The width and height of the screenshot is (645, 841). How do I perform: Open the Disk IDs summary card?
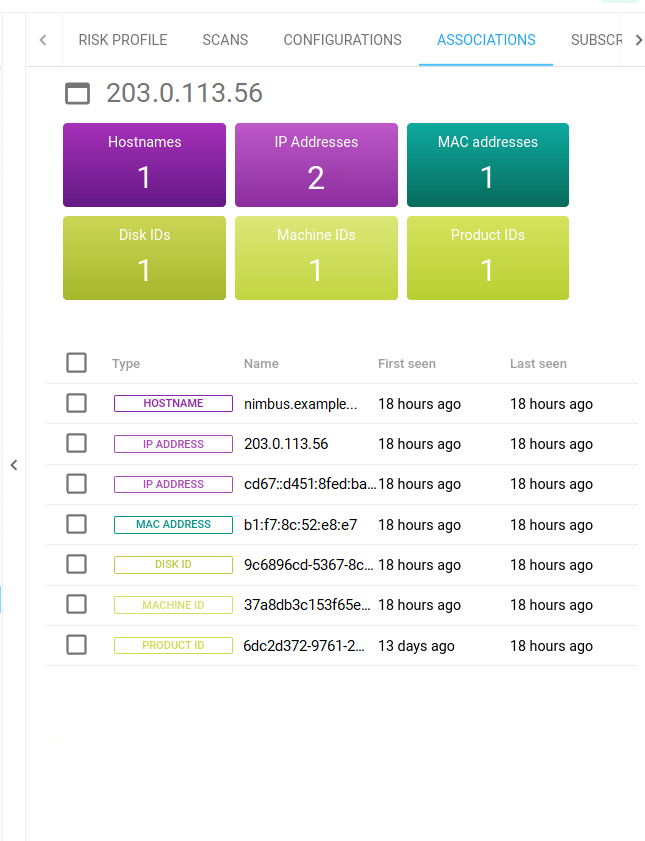click(144, 258)
